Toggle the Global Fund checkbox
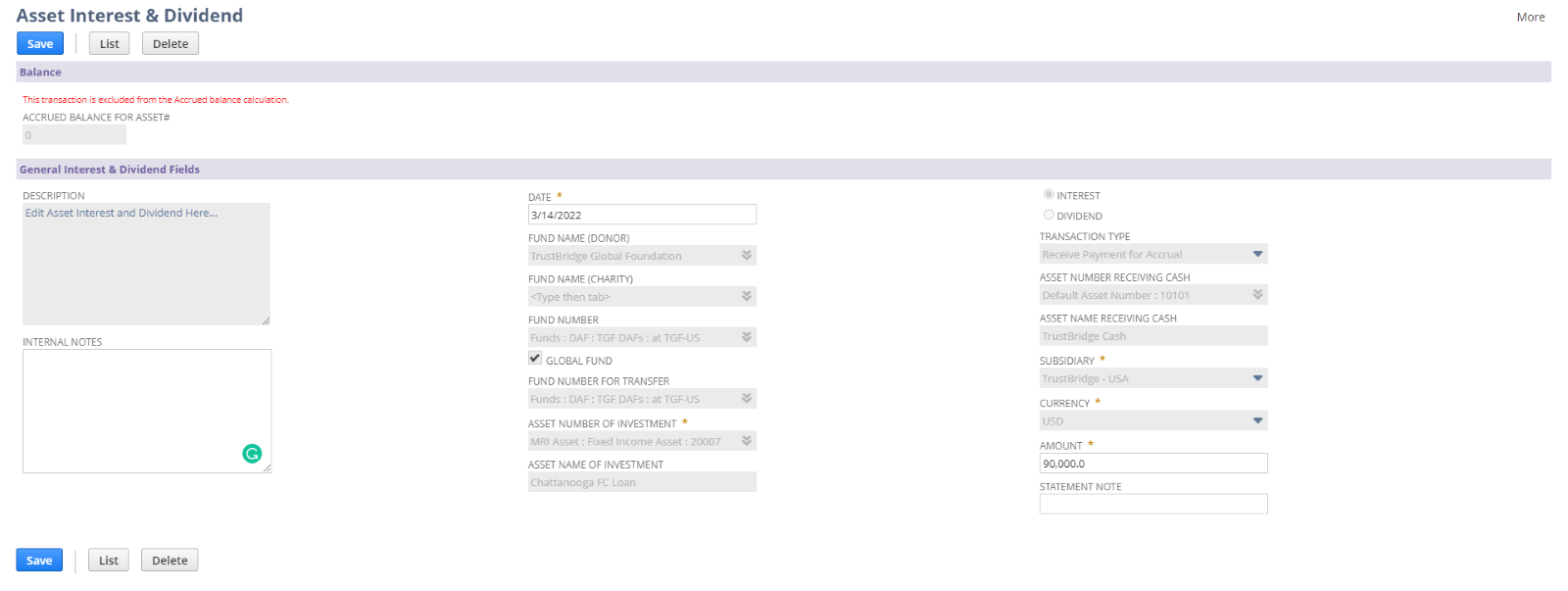Viewport: 1568px width, 591px height. [535, 359]
